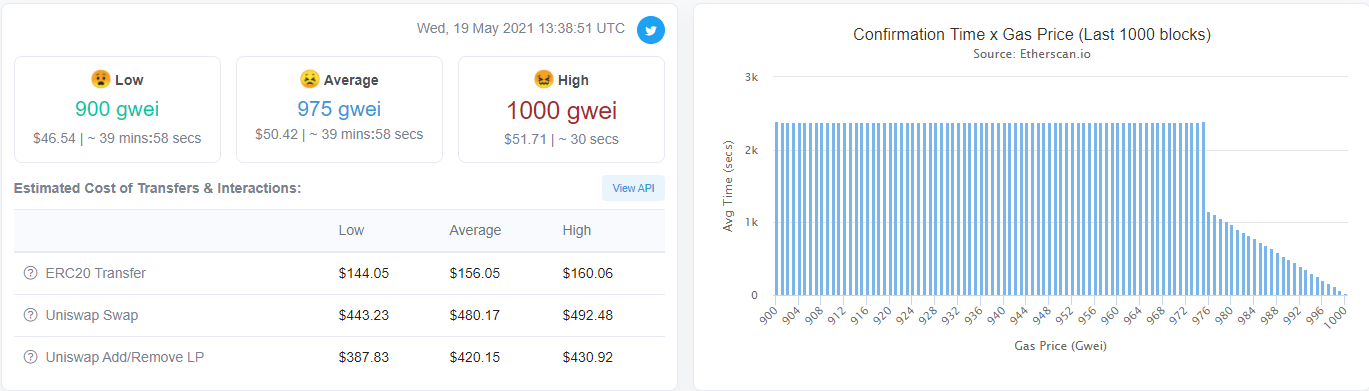Screen dimensions: 1369x391
Task: Click the Average gas emoji icon
Action: click(x=309, y=80)
